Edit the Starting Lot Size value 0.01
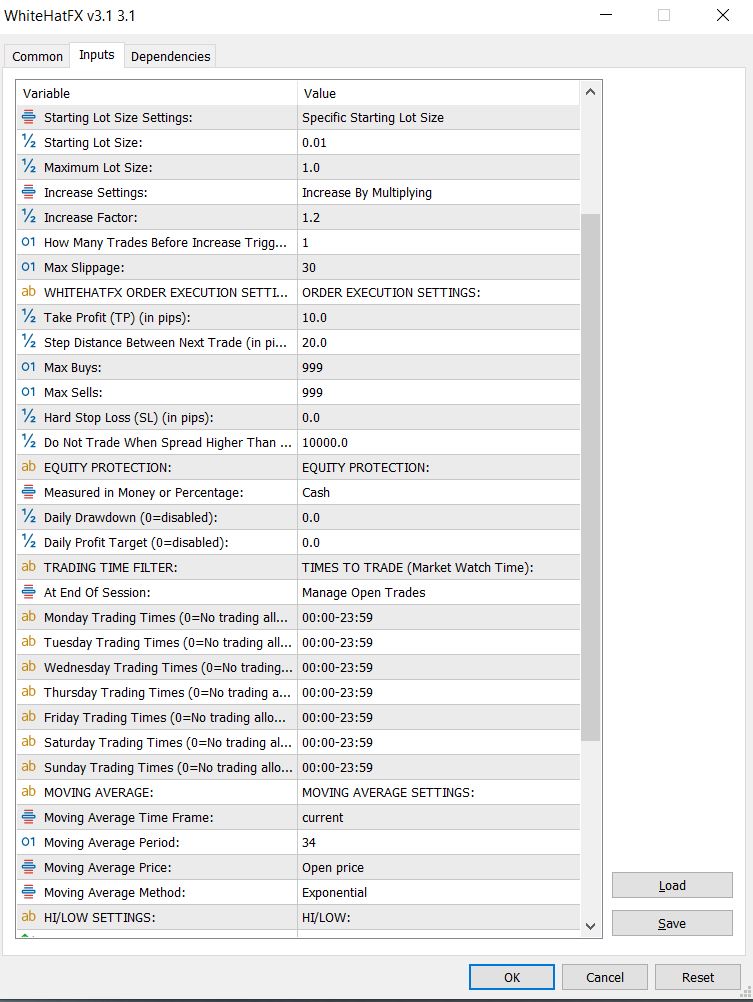The image size is (753, 1002). [x=439, y=143]
